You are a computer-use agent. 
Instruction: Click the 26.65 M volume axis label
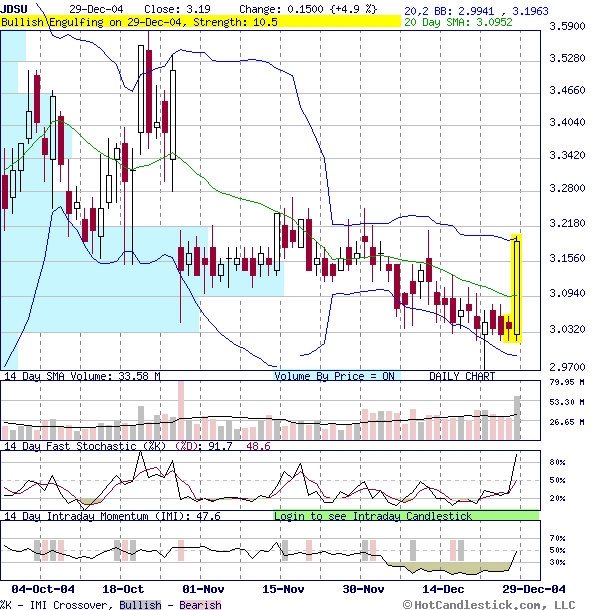[567, 422]
